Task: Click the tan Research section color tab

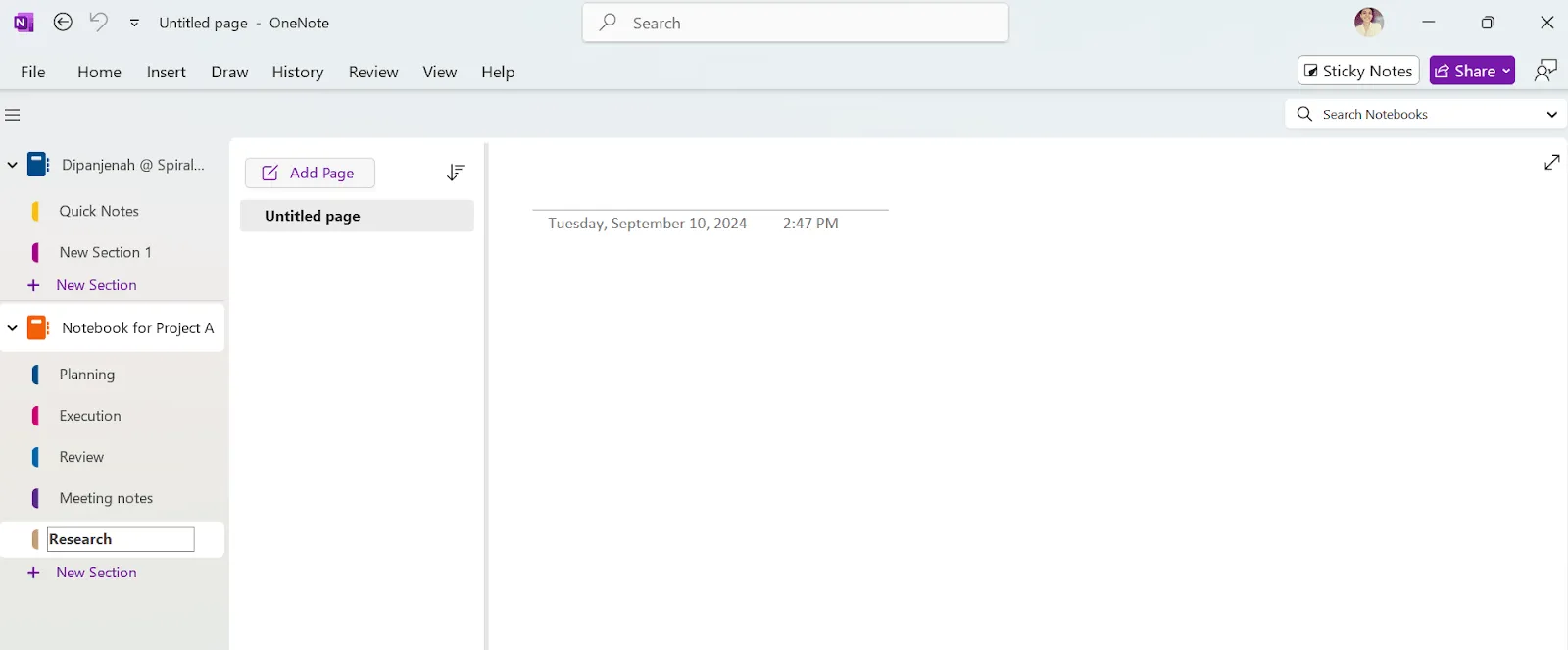Action: [x=35, y=539]
